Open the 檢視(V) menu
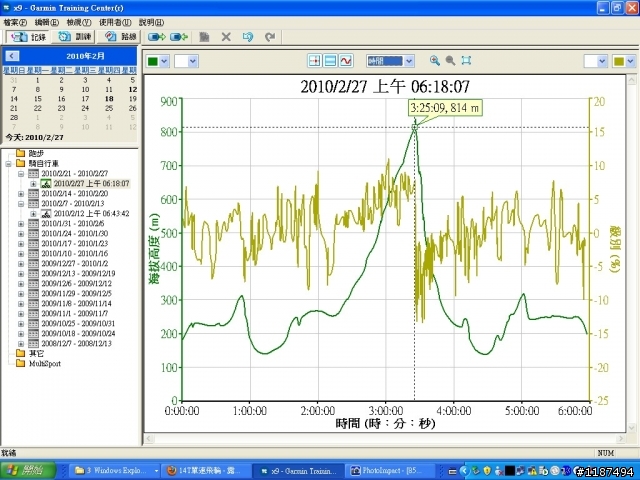The height and width of the screenshot is (480, 640). point(77,21)
